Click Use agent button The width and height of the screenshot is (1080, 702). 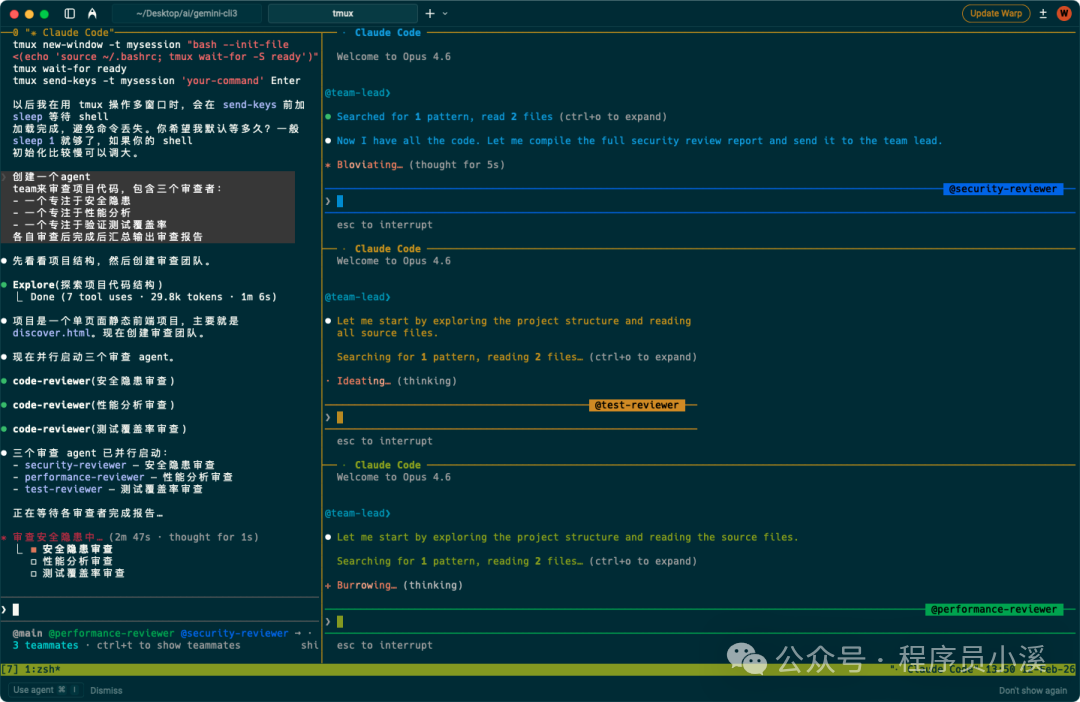pyautogui.click(x=45, y=690)
